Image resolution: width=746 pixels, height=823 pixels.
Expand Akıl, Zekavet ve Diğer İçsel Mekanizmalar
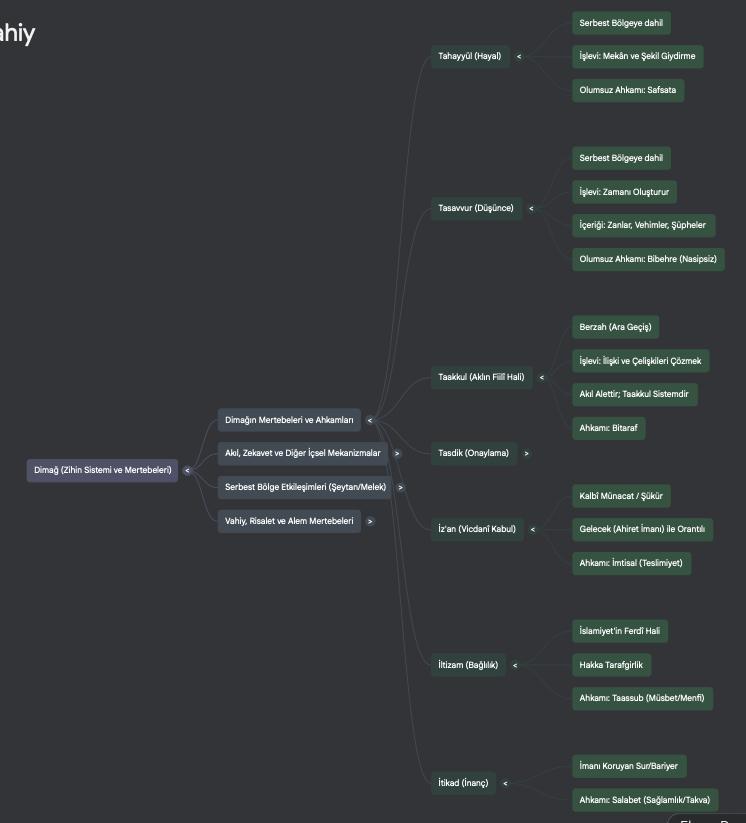point(397,453)
